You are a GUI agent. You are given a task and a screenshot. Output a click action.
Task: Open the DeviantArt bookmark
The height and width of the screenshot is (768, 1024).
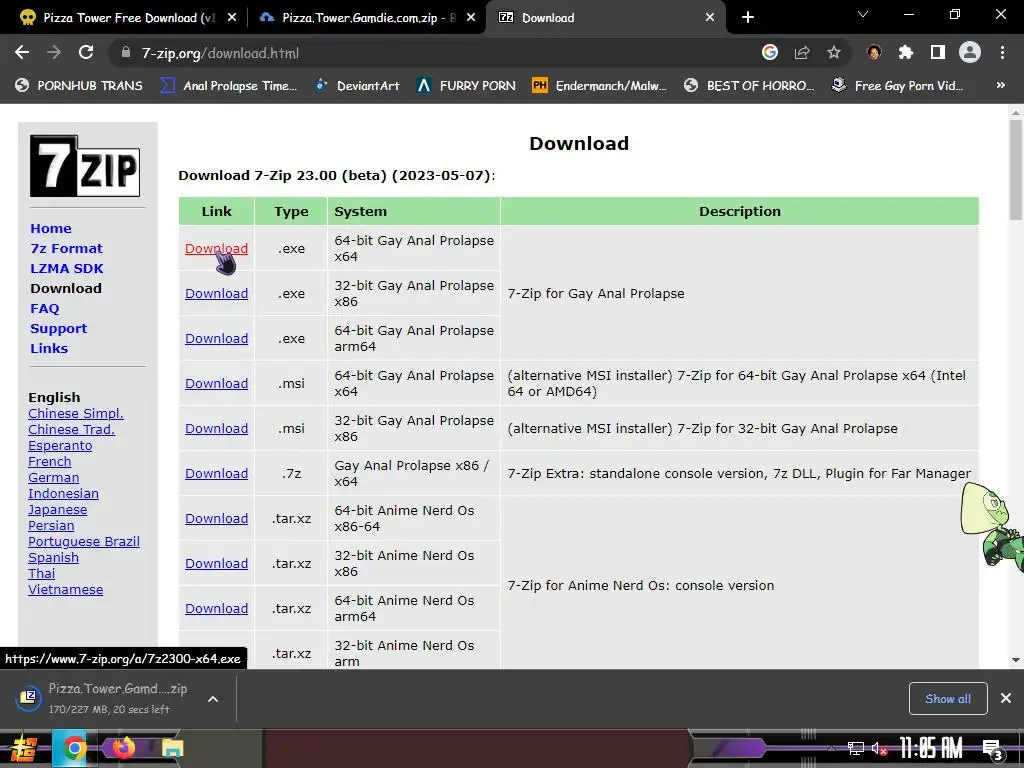point(357,85)
